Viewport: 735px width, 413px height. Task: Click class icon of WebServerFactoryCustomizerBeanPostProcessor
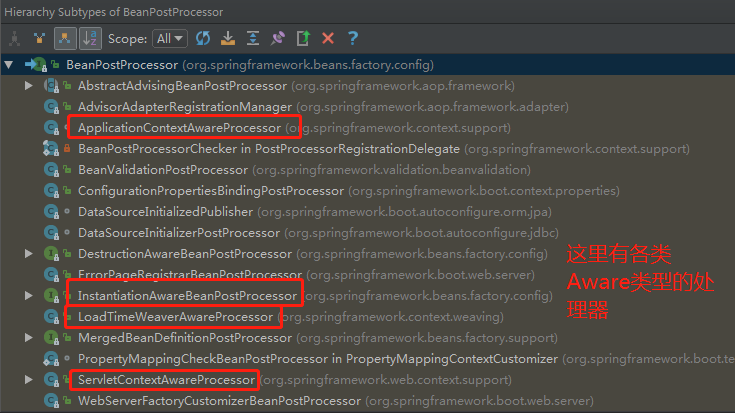click(51, 401)
